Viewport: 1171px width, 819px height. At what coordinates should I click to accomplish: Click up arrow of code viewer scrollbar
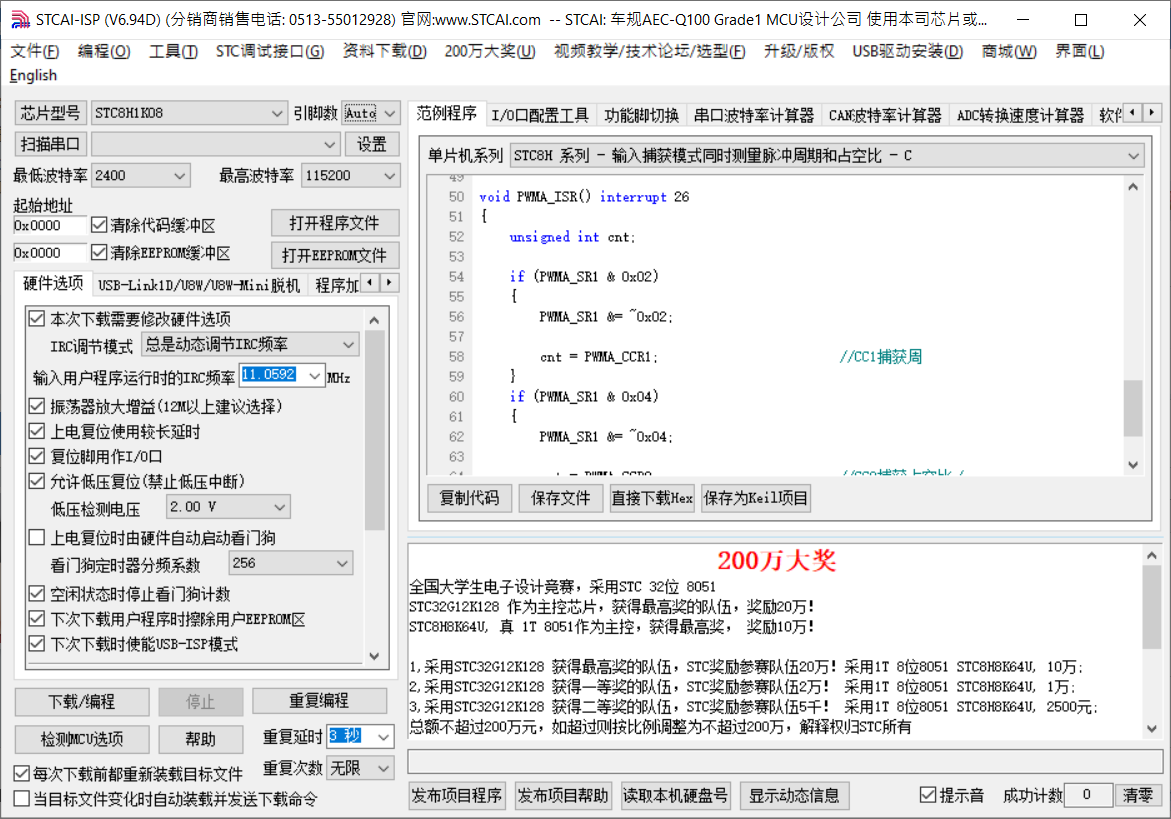point(1133,187)
